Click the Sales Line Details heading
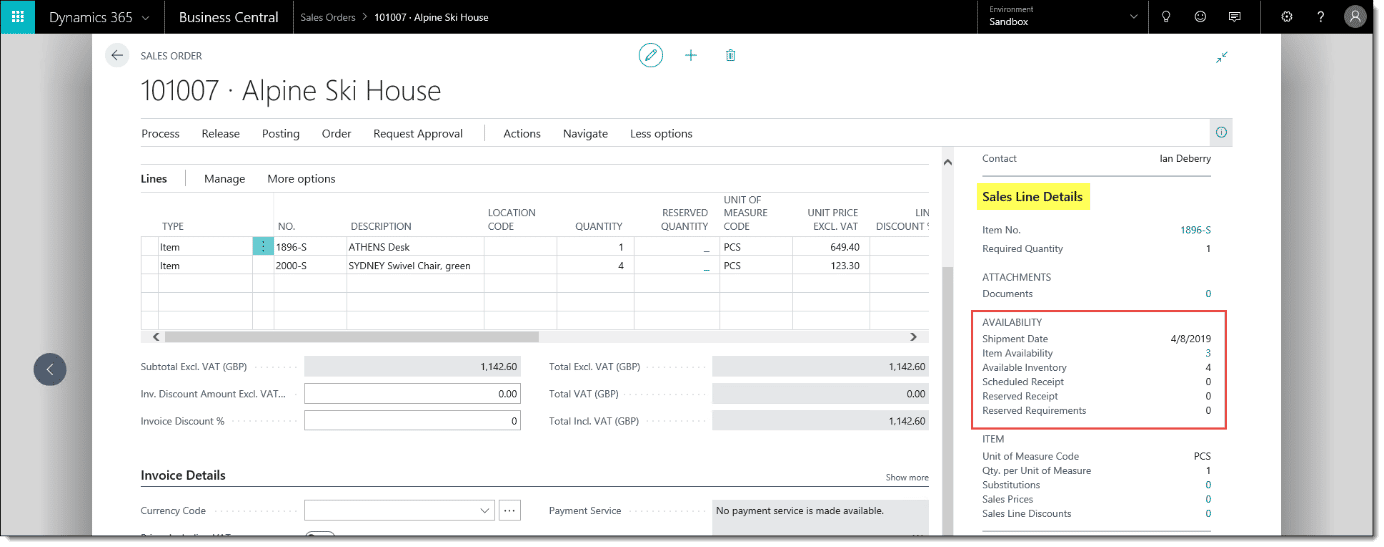Screen dimensions: 1384x547 [1032, 197]
